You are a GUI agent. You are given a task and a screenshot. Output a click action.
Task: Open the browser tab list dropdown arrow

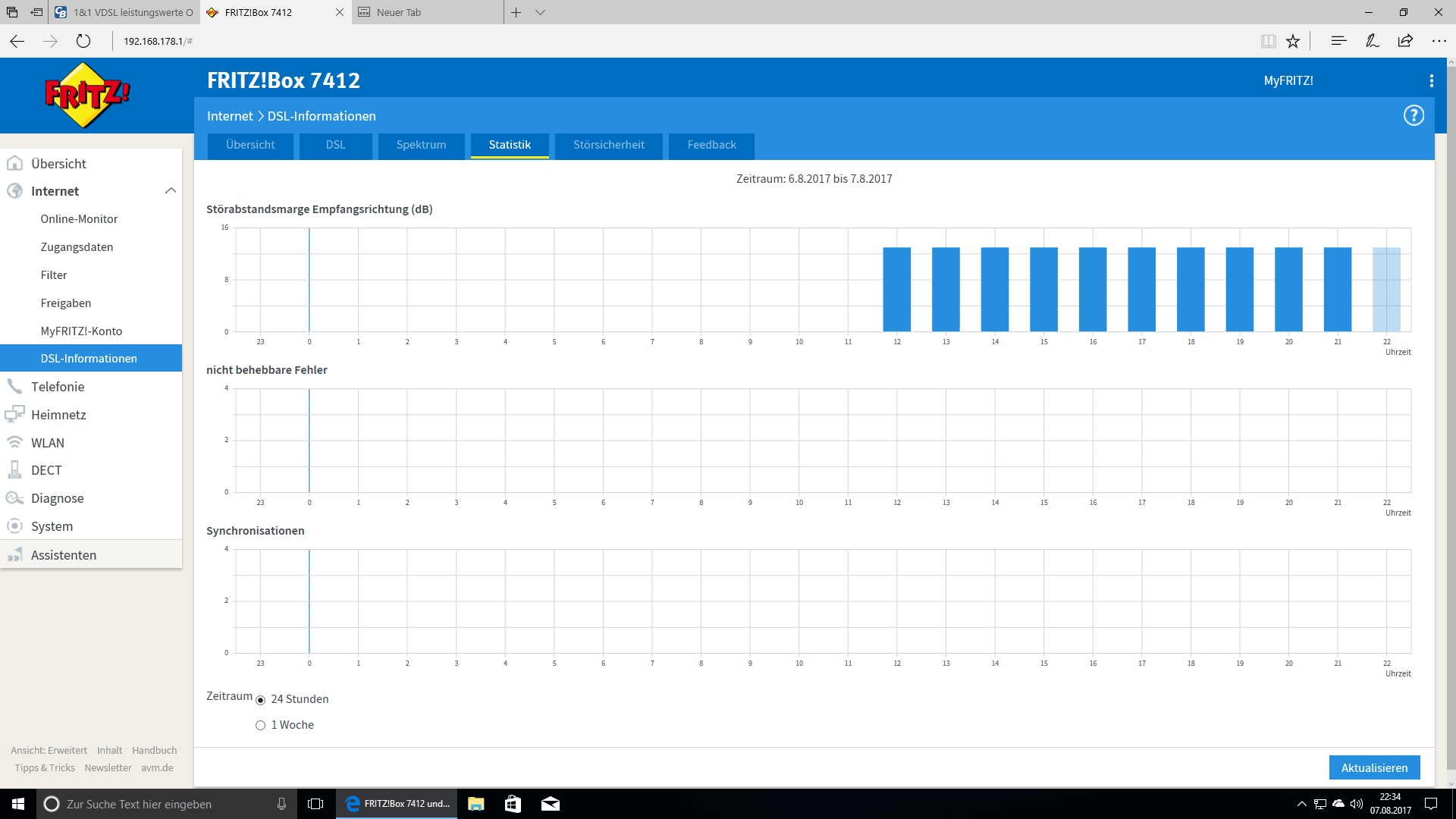[x=540, y=12]
